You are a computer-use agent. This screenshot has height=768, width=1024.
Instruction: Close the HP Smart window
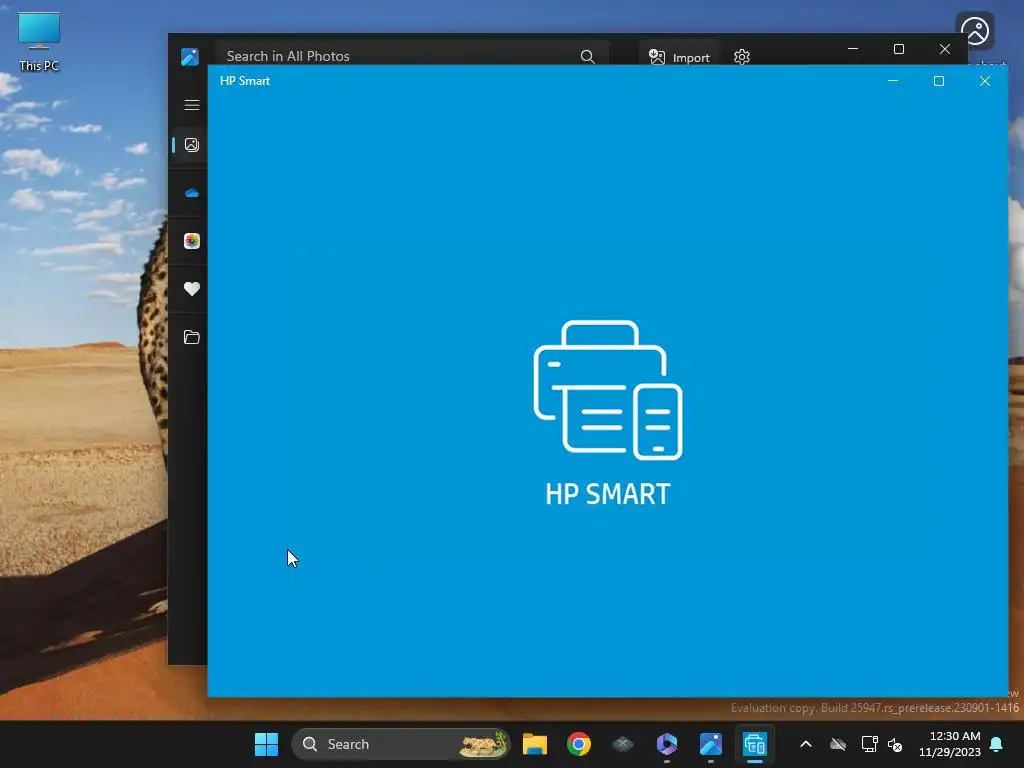point(984,81)
